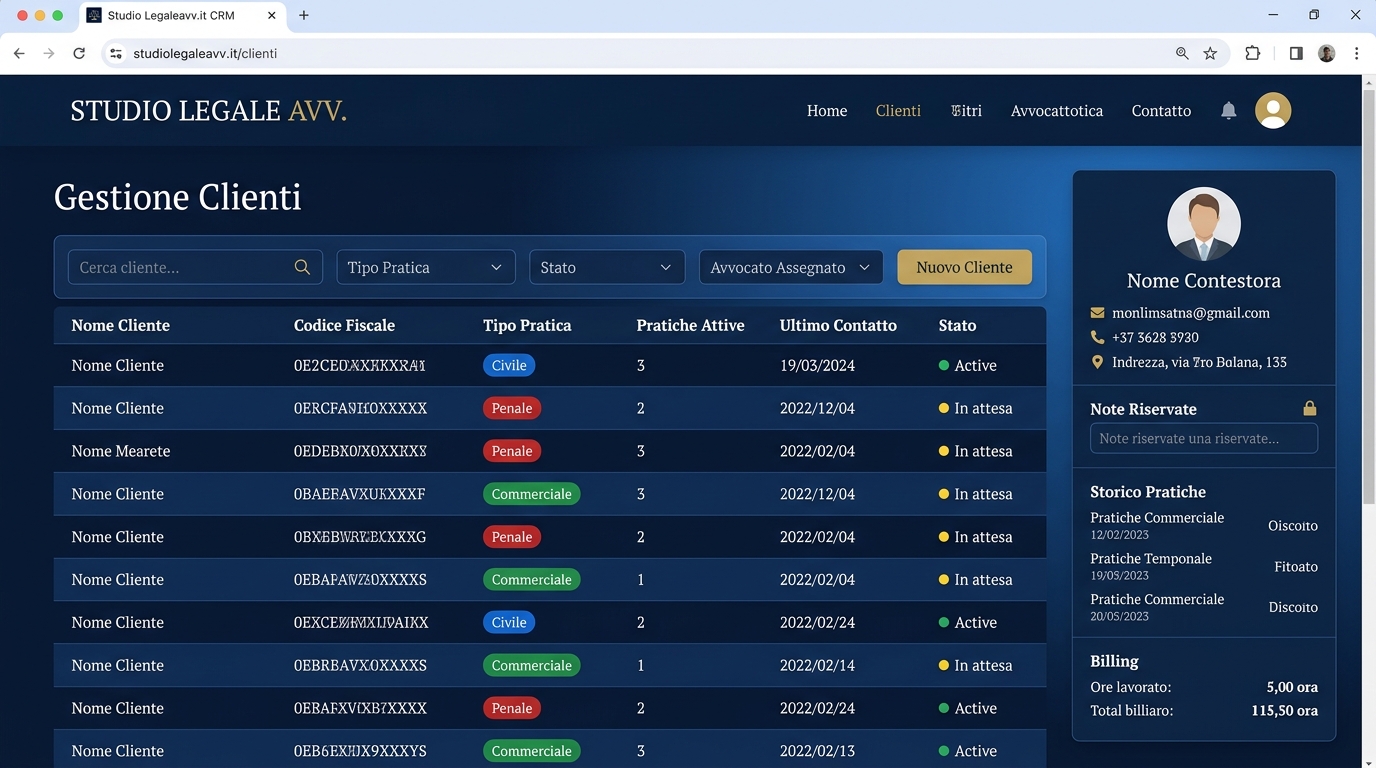Click the location pin beside Indrezza address

(x=1097, y=362)
